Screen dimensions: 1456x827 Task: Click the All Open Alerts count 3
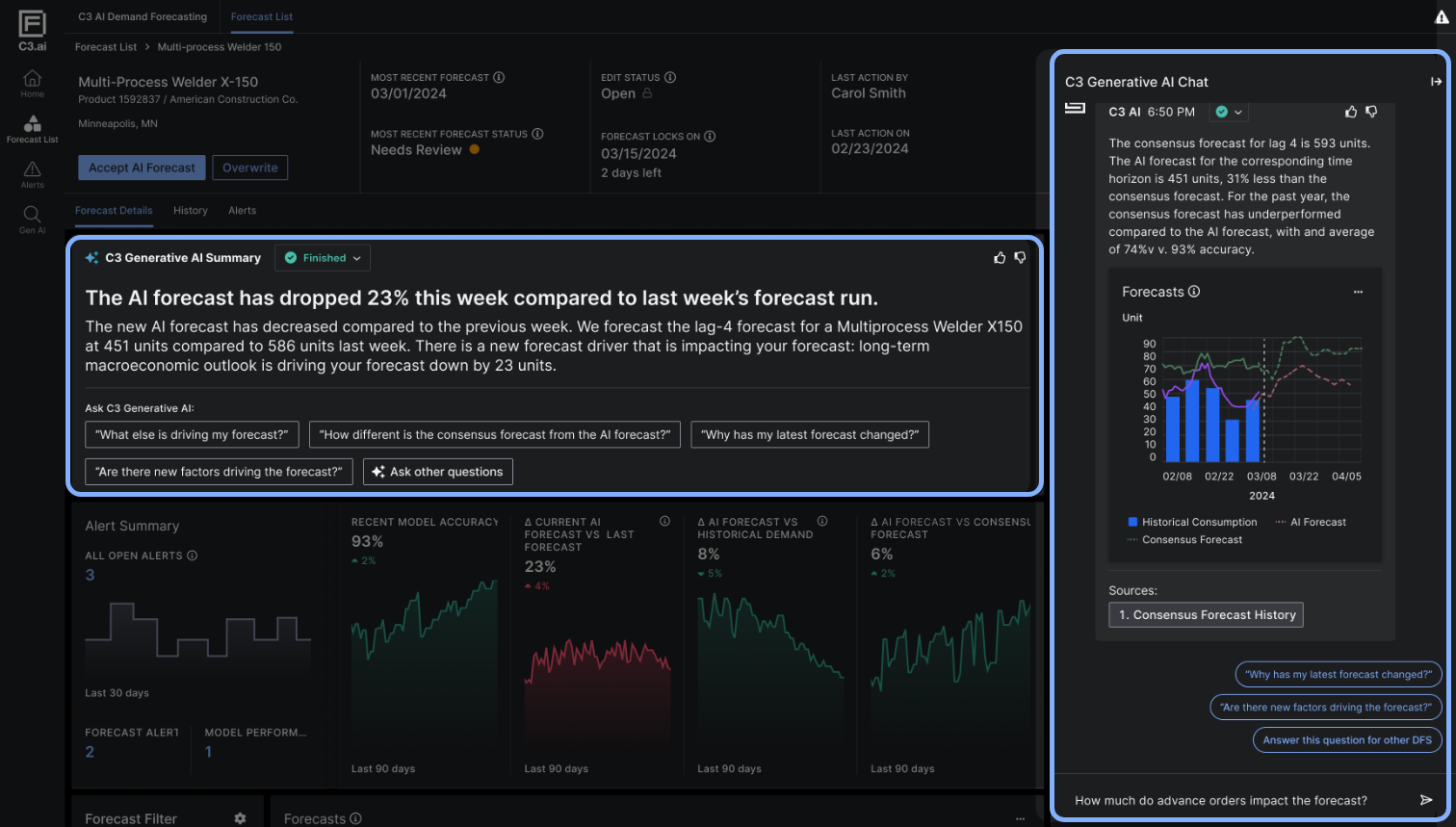click(x=90, y=575)
